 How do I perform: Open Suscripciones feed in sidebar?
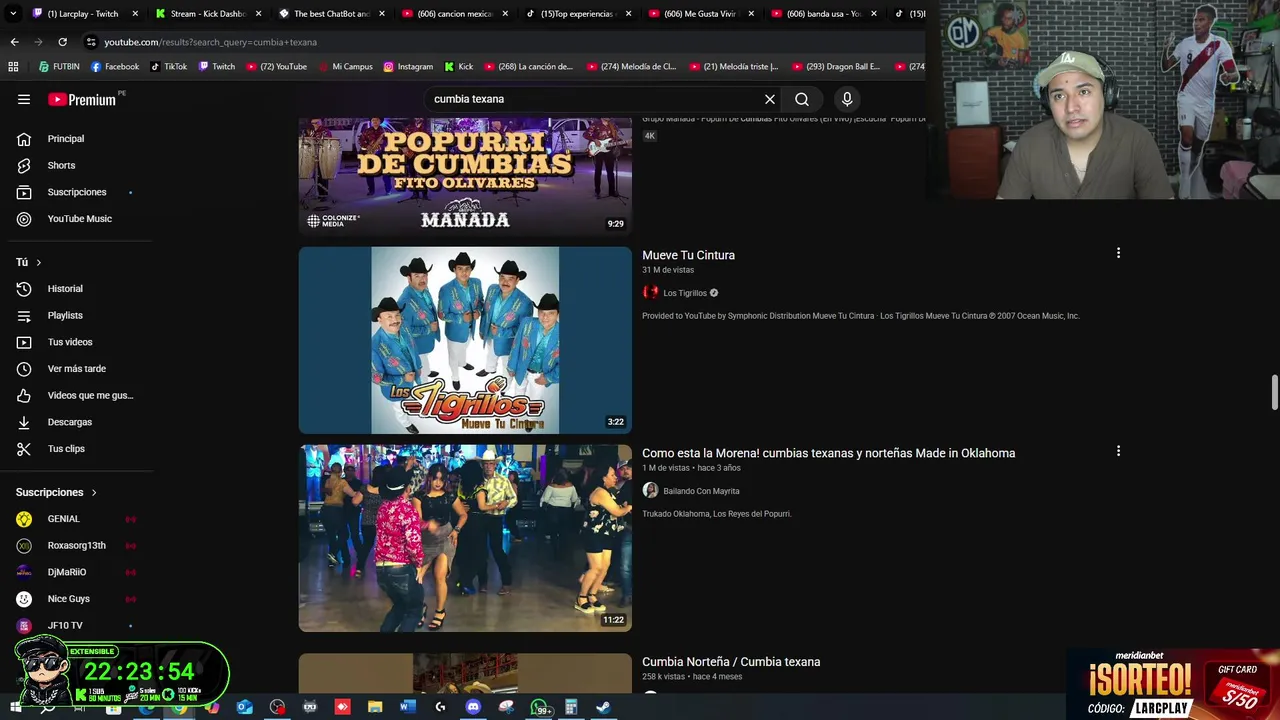[x=76, y=192]
